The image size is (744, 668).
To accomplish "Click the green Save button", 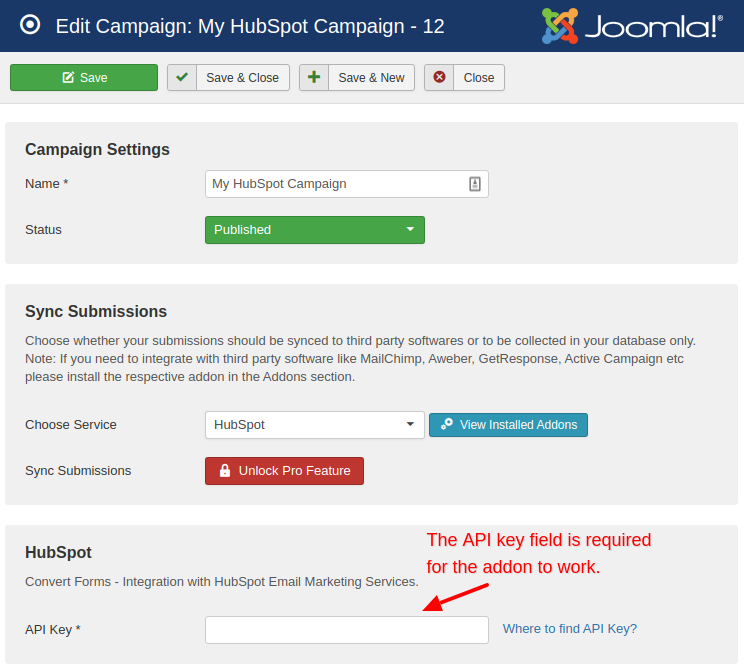I will (x=84, y=77).
